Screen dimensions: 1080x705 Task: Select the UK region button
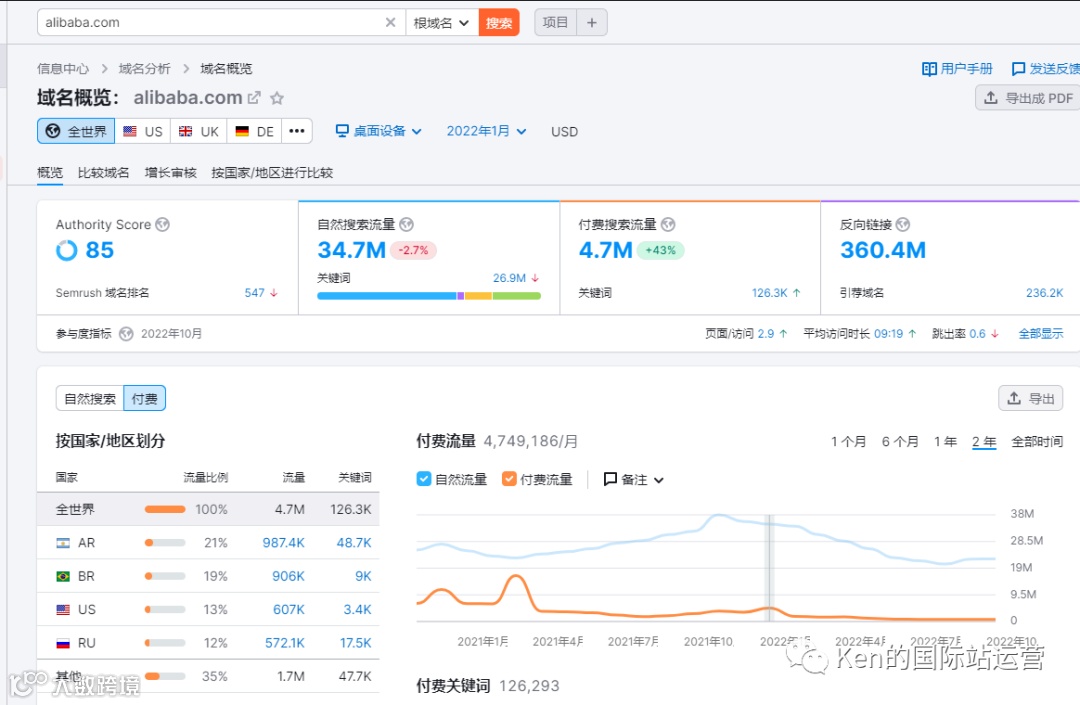(x=198, y=131)
